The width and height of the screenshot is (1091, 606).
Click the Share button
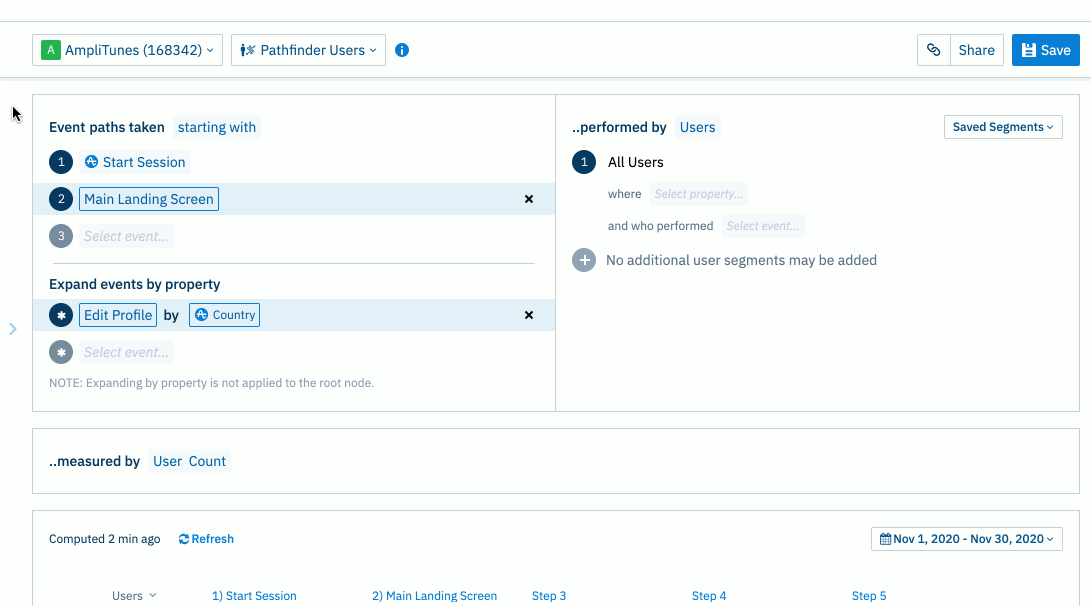pos(976,50)
